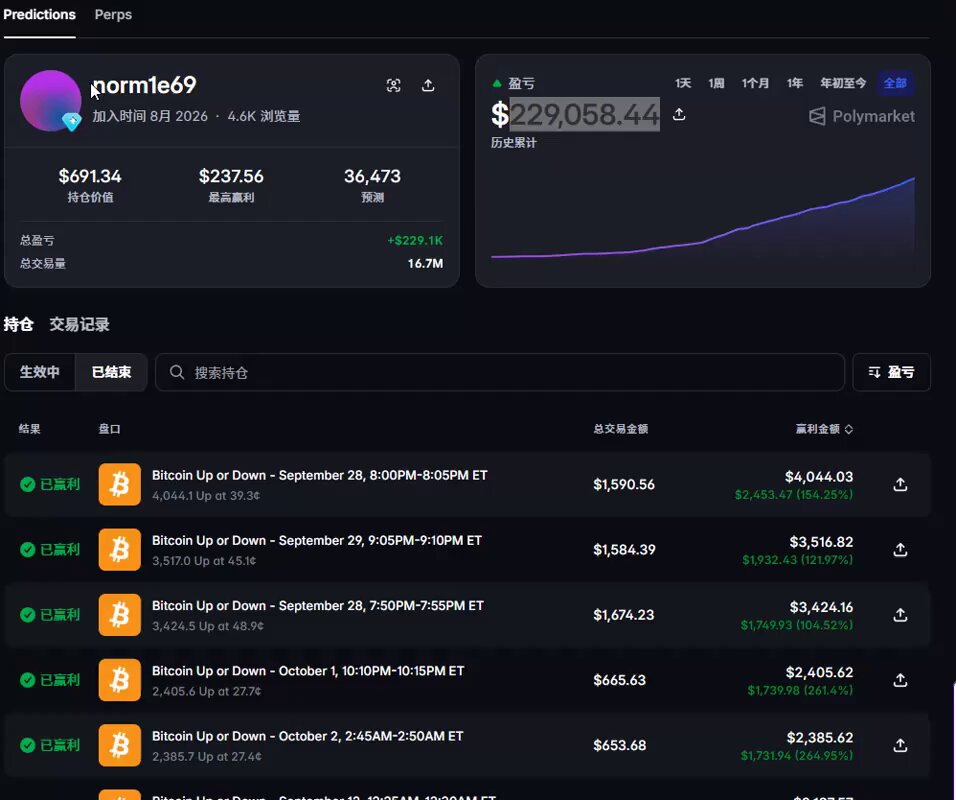Click the $237.56 最高赢利 value
This screenshot has width=956, height=800.
click(231, 176)
